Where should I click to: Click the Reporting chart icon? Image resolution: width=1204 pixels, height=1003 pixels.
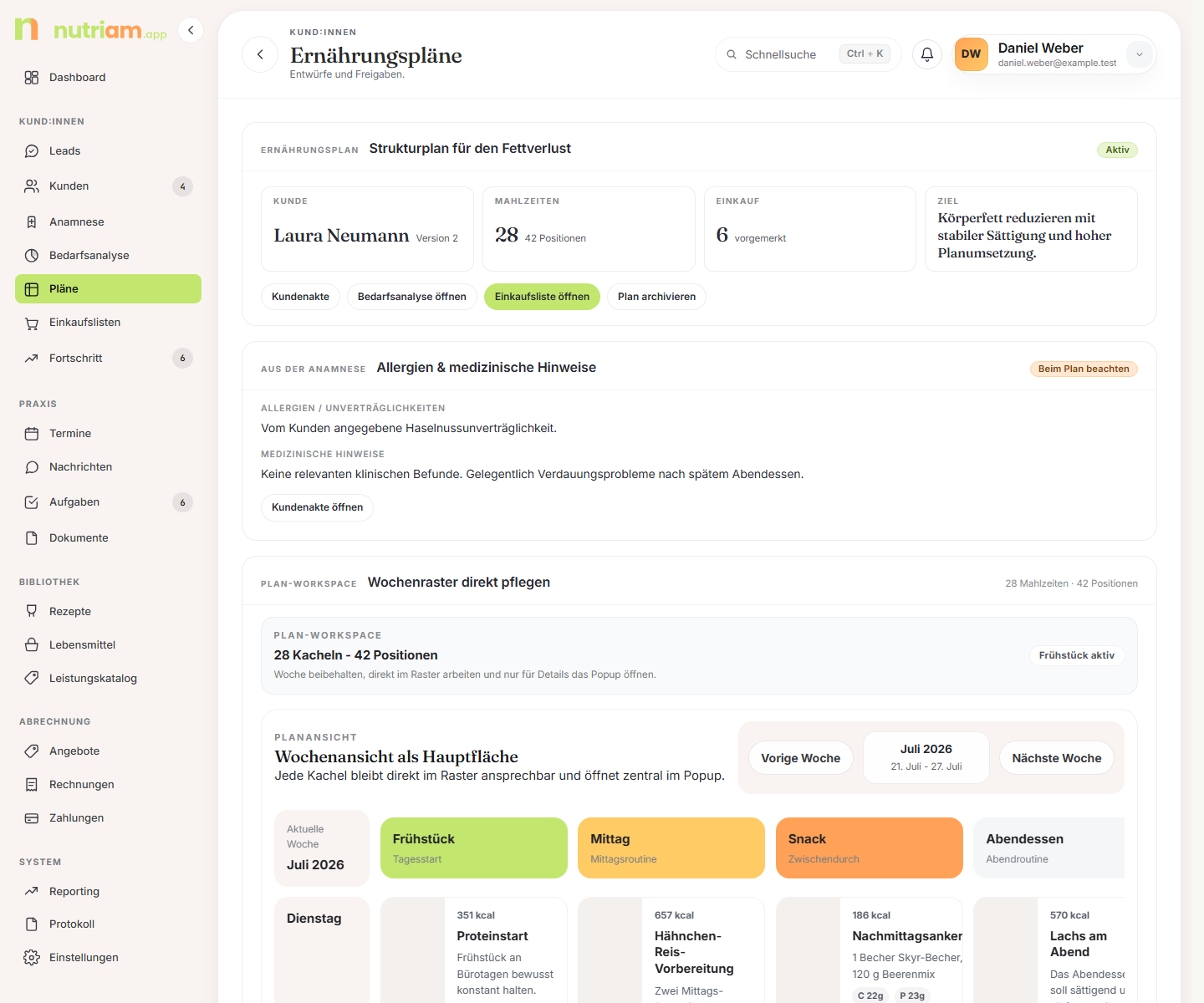[x=32, y=892]
